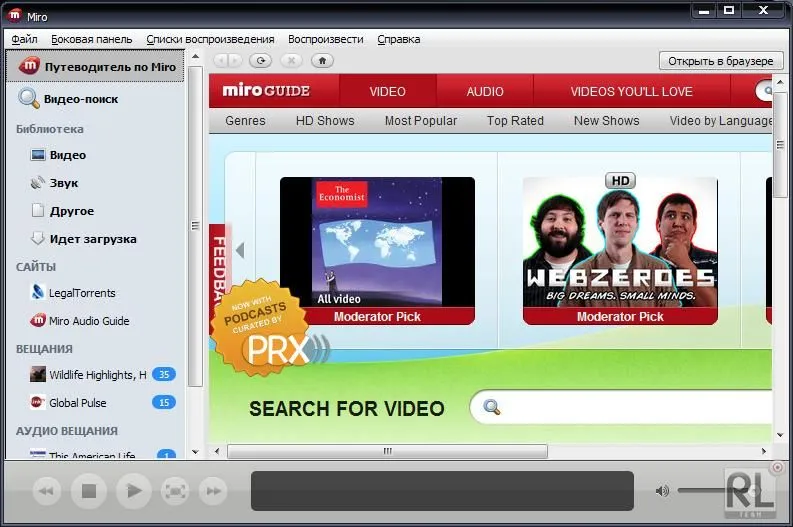This screenshot has width=793, height=527.
Task: Switch to the AUDIO tab
Action: point(485,92)
